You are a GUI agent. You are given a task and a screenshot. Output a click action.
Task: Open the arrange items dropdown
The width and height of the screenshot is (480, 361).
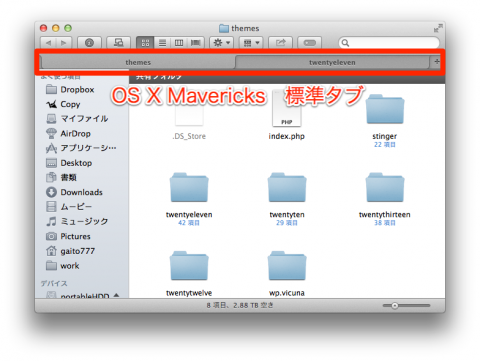(x=251, y=43)
